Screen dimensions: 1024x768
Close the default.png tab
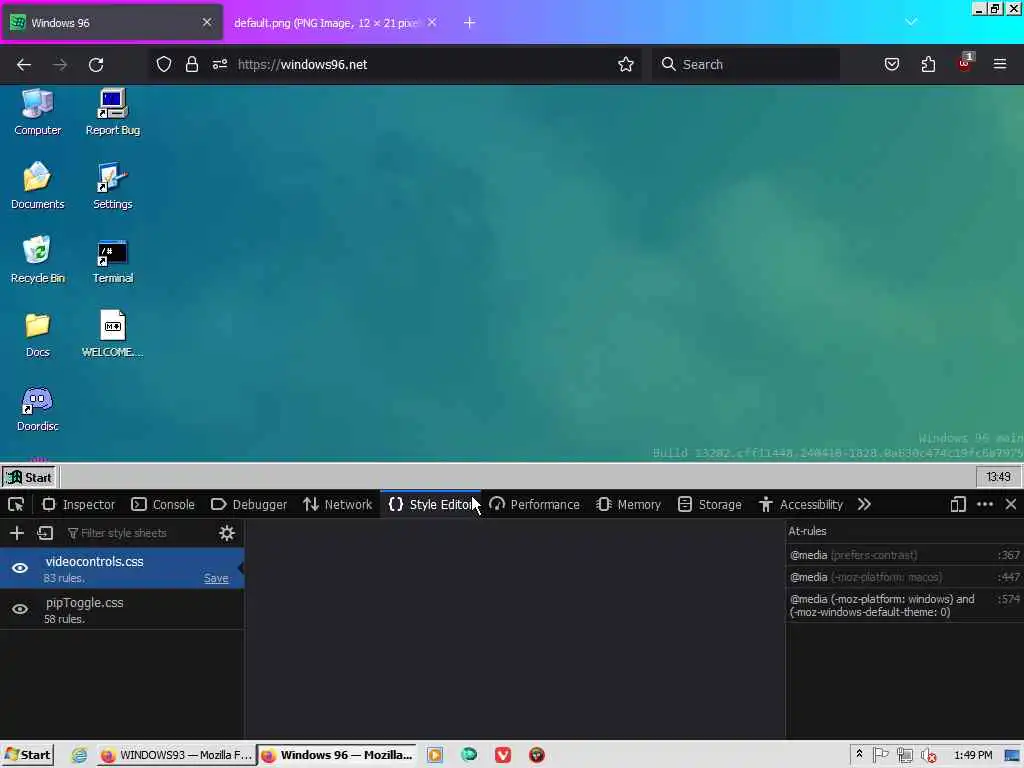pyautogui.click(x=432, y=22)
